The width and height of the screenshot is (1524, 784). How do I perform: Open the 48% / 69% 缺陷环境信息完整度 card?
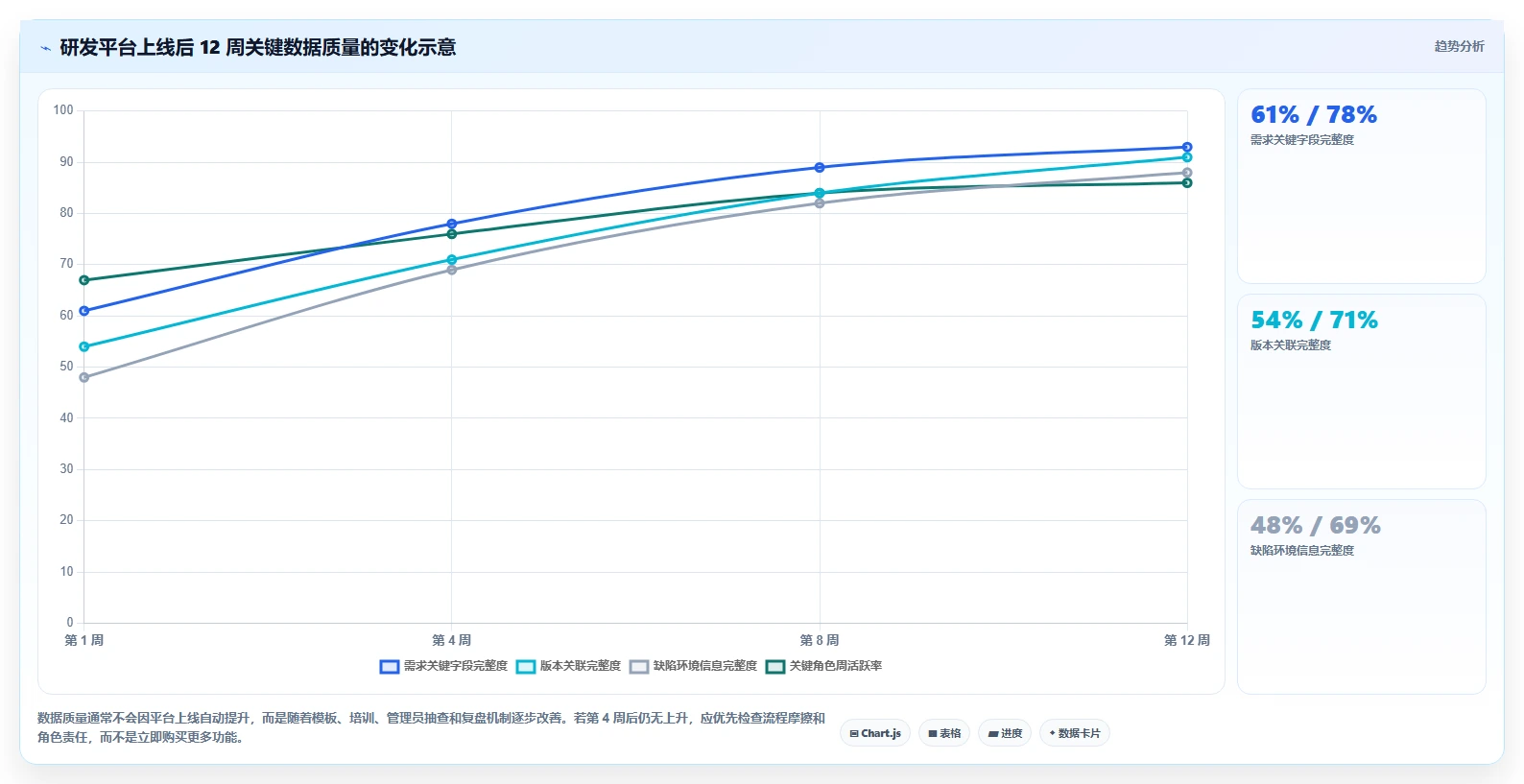click(1361, 597)
